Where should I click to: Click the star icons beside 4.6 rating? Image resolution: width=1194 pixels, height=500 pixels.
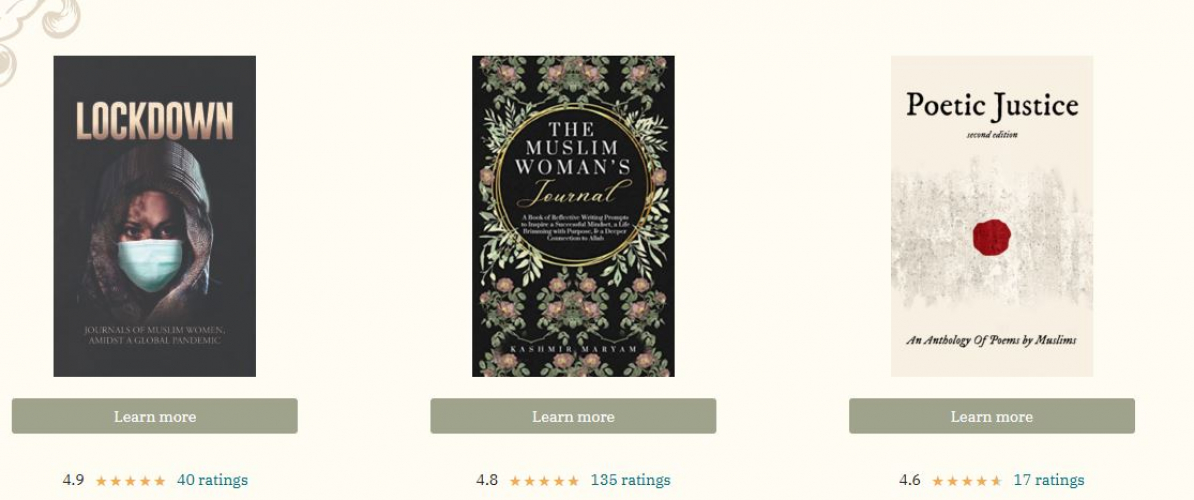tap(967, 481)
